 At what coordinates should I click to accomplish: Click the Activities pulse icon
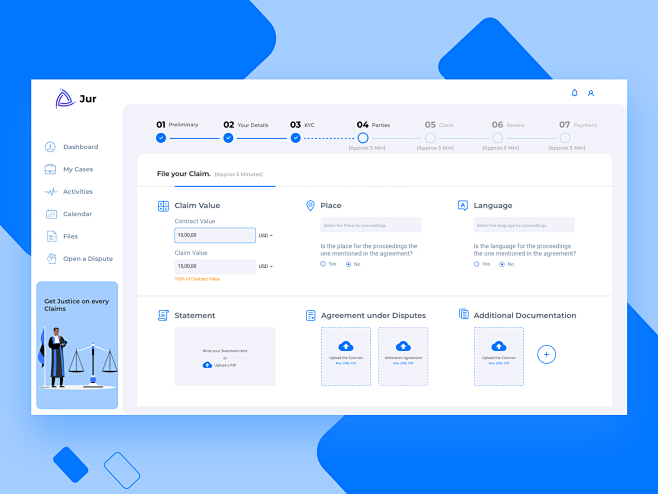50,192
